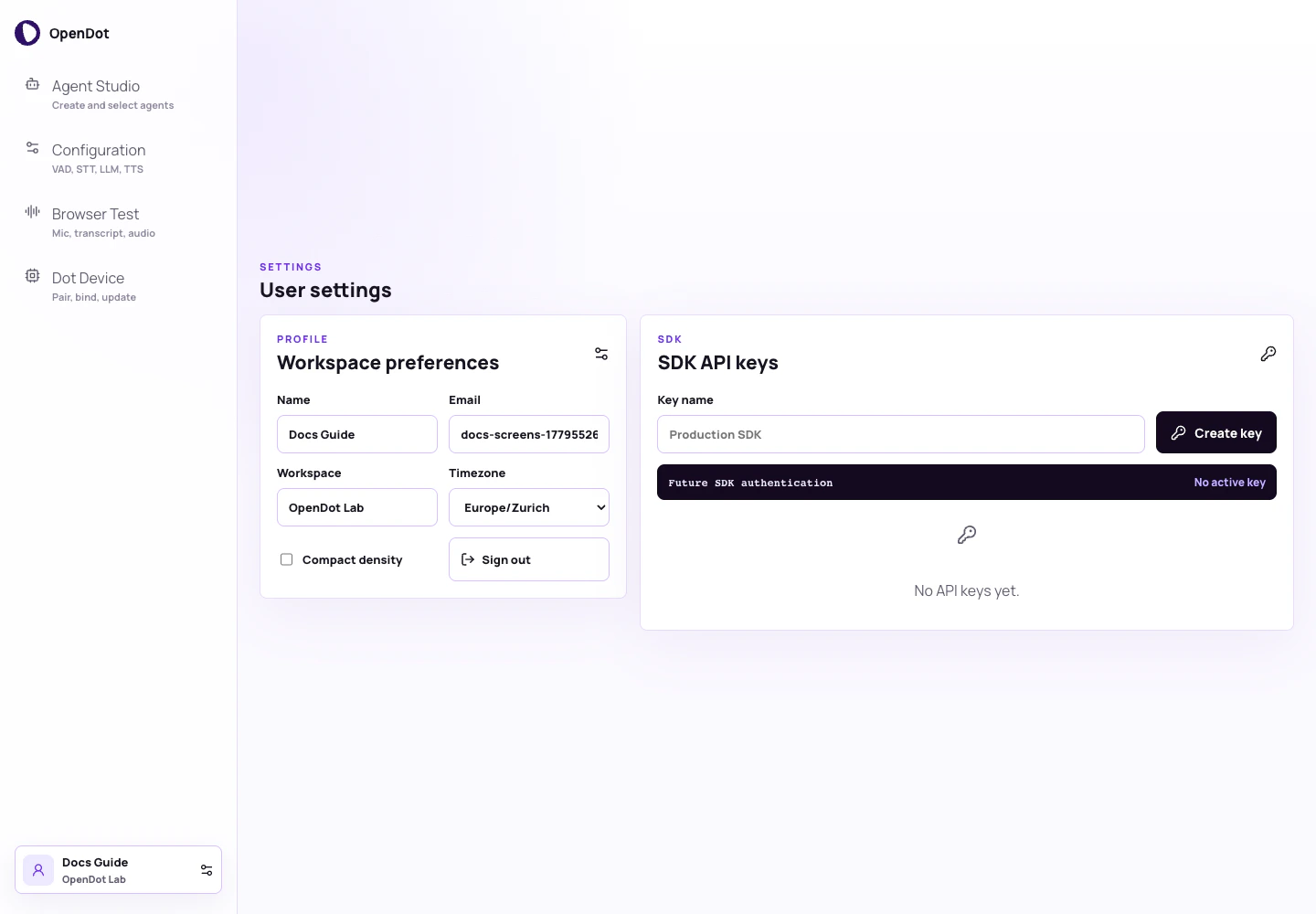Click the Future SDK authentication text
The width and height of the screenshot is (1316, 914).
pyautogui.click(x=750, y=483)
